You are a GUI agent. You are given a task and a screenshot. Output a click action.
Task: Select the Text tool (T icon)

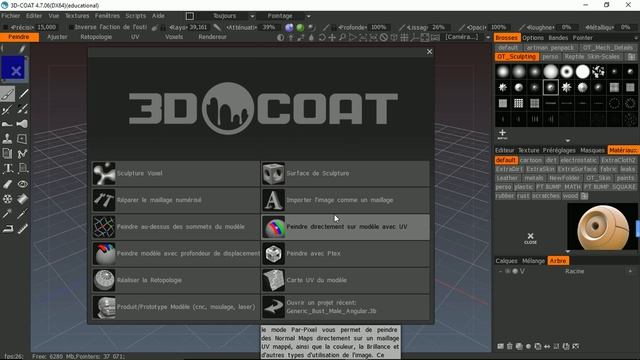[7, 168]
